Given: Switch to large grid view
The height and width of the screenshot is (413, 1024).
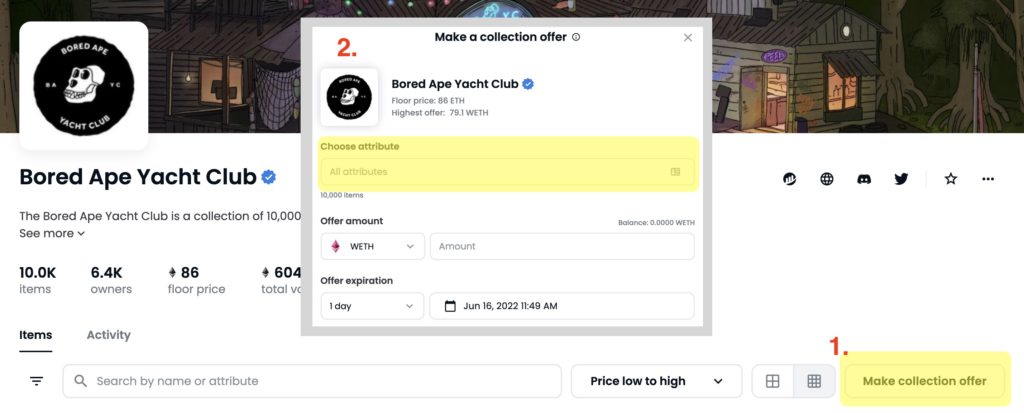Looking at the screenshot, I should click(x=773, y=381).
